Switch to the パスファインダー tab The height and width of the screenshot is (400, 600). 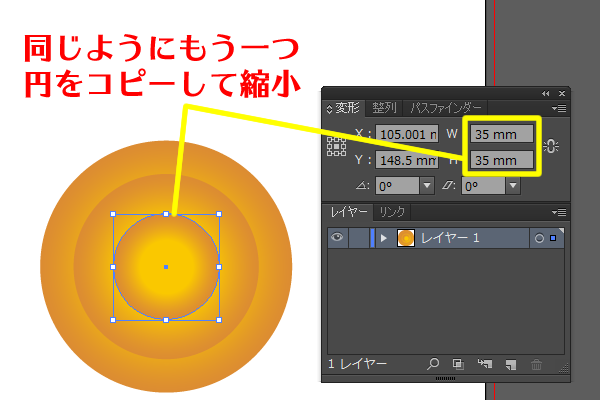446,107
